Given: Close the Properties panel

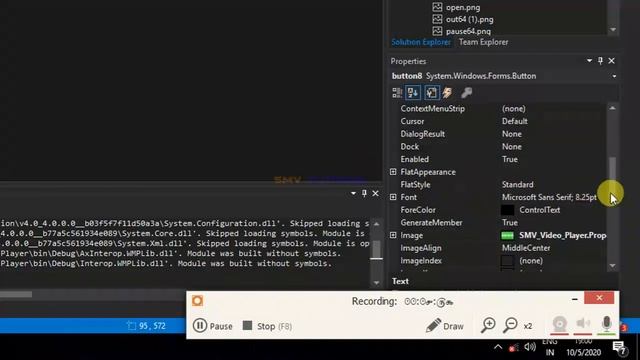Looking at the screenshot, I should (611, 61).
